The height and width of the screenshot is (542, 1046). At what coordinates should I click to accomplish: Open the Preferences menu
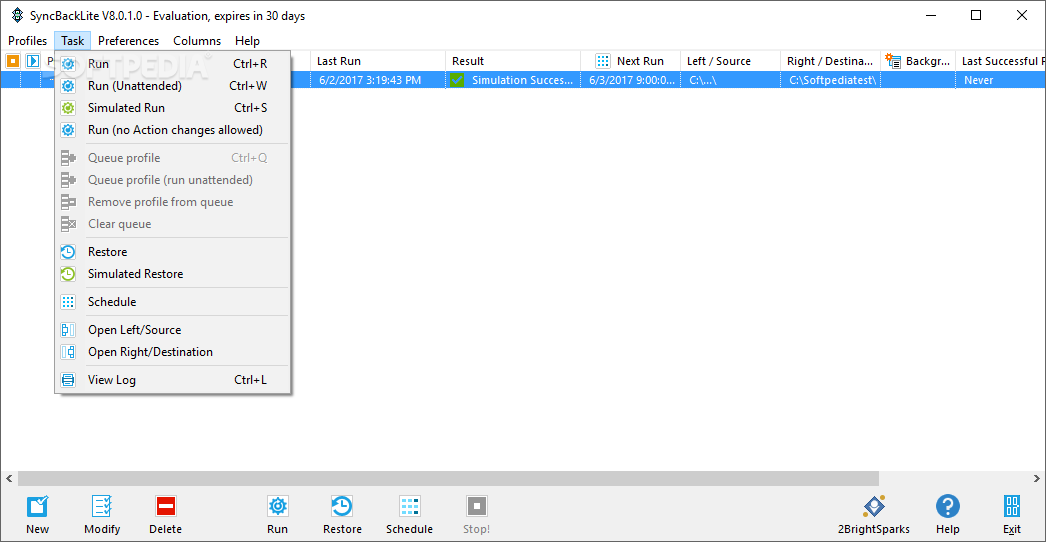click(x=129, y=41)
